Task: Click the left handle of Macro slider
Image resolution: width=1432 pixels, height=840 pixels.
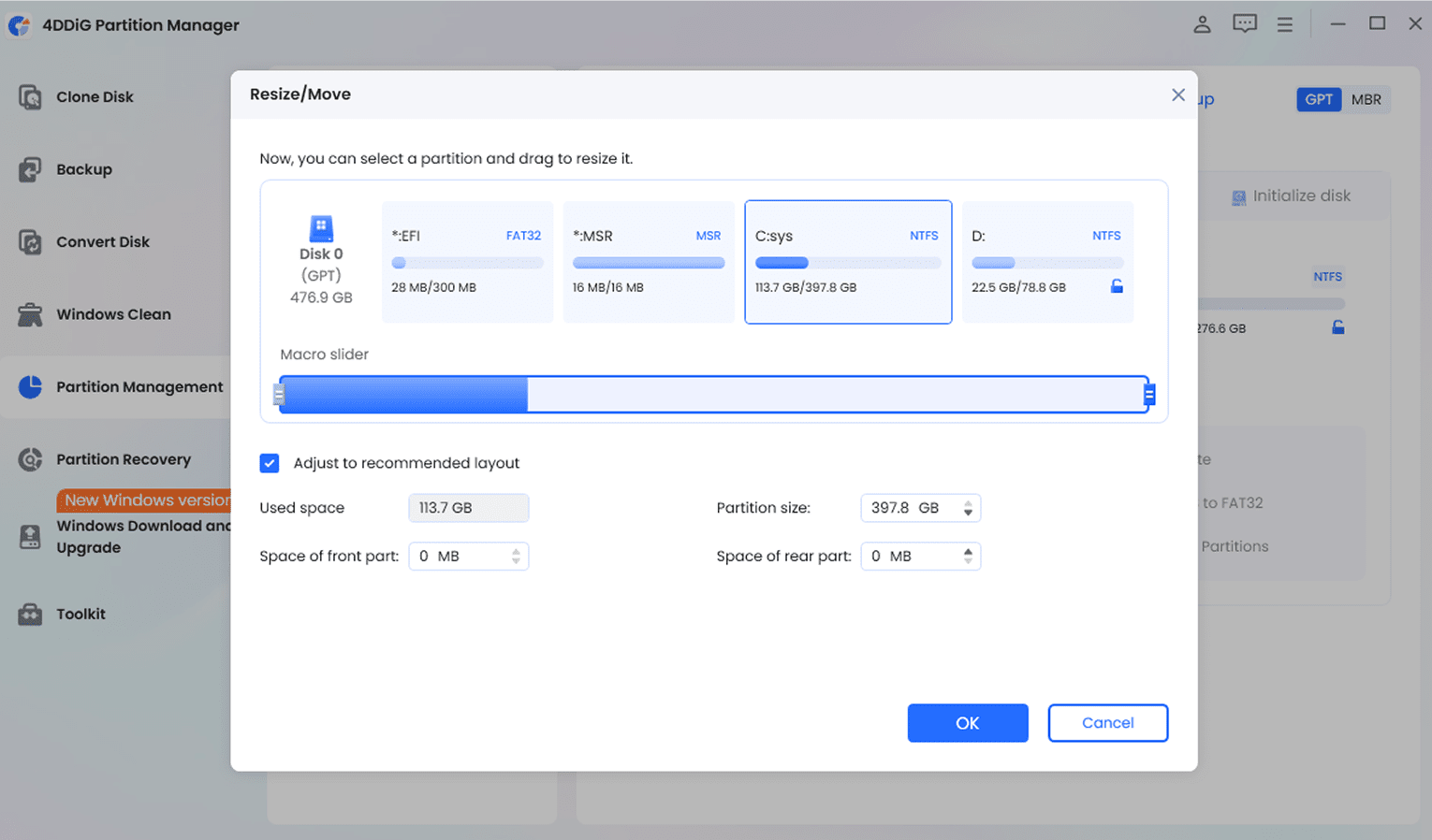Action: [279, 395]
